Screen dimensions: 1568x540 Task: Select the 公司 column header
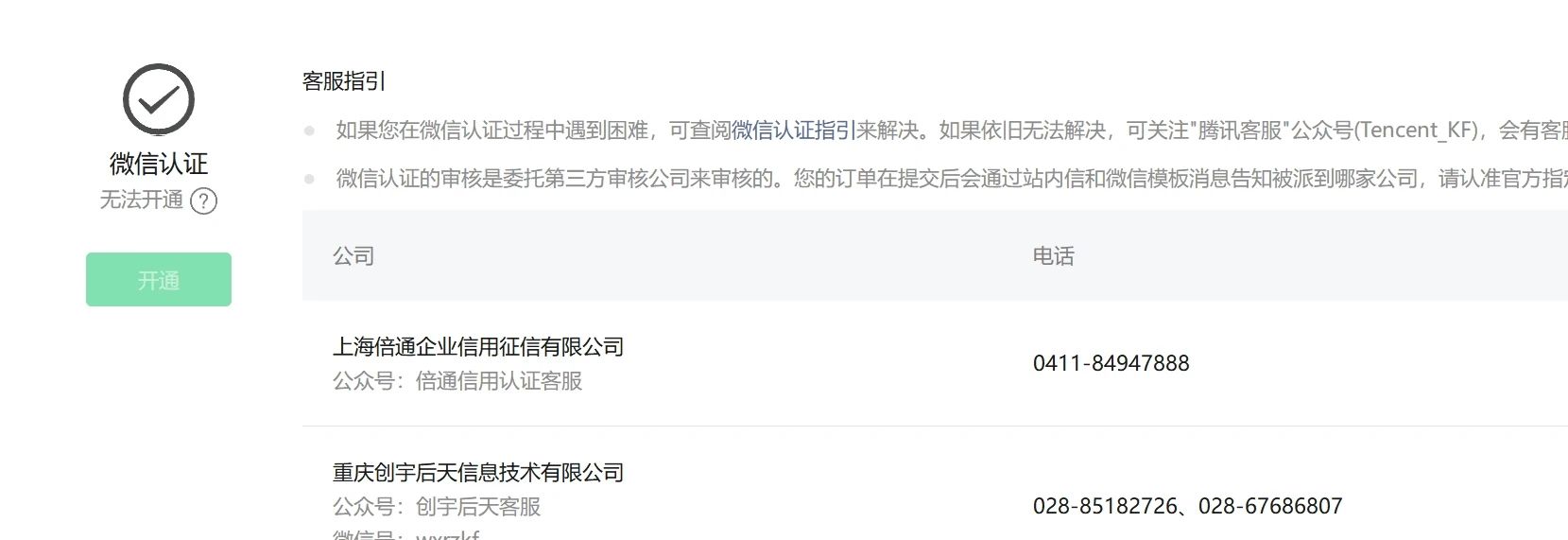(353, 255)
